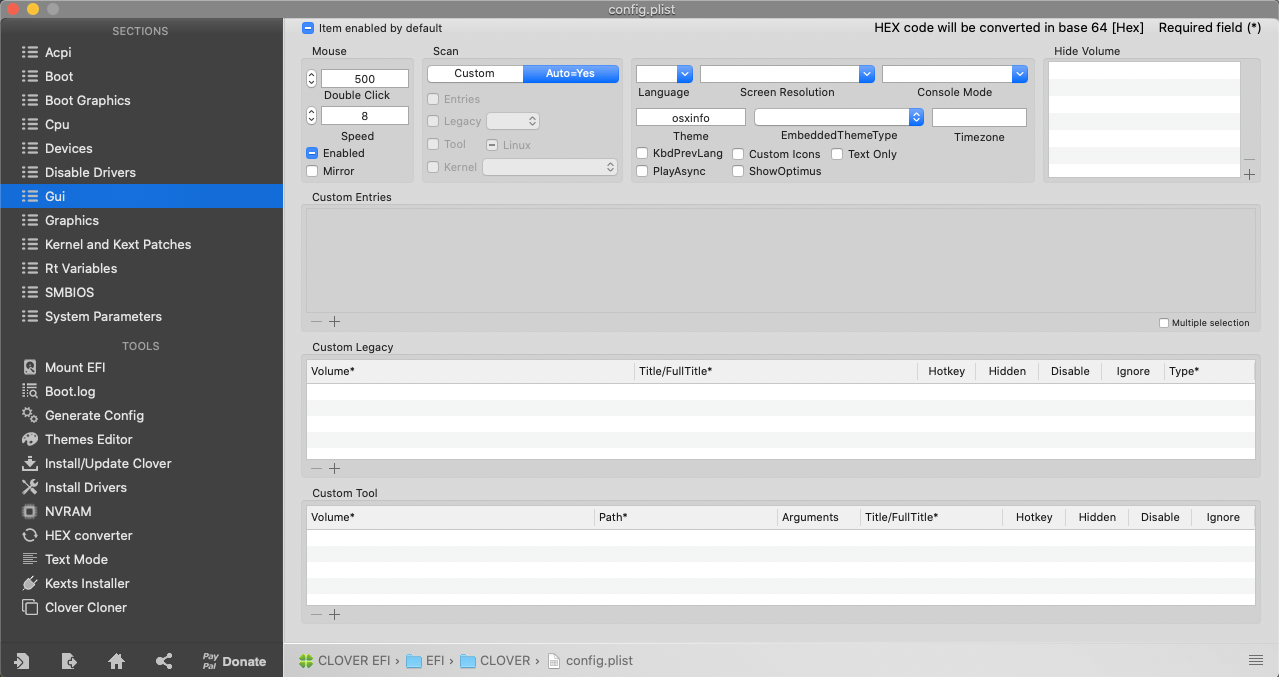The image size is (1279, 677).
Task: Enable the Mirror mouse checkbox
Action: point(312,171)
